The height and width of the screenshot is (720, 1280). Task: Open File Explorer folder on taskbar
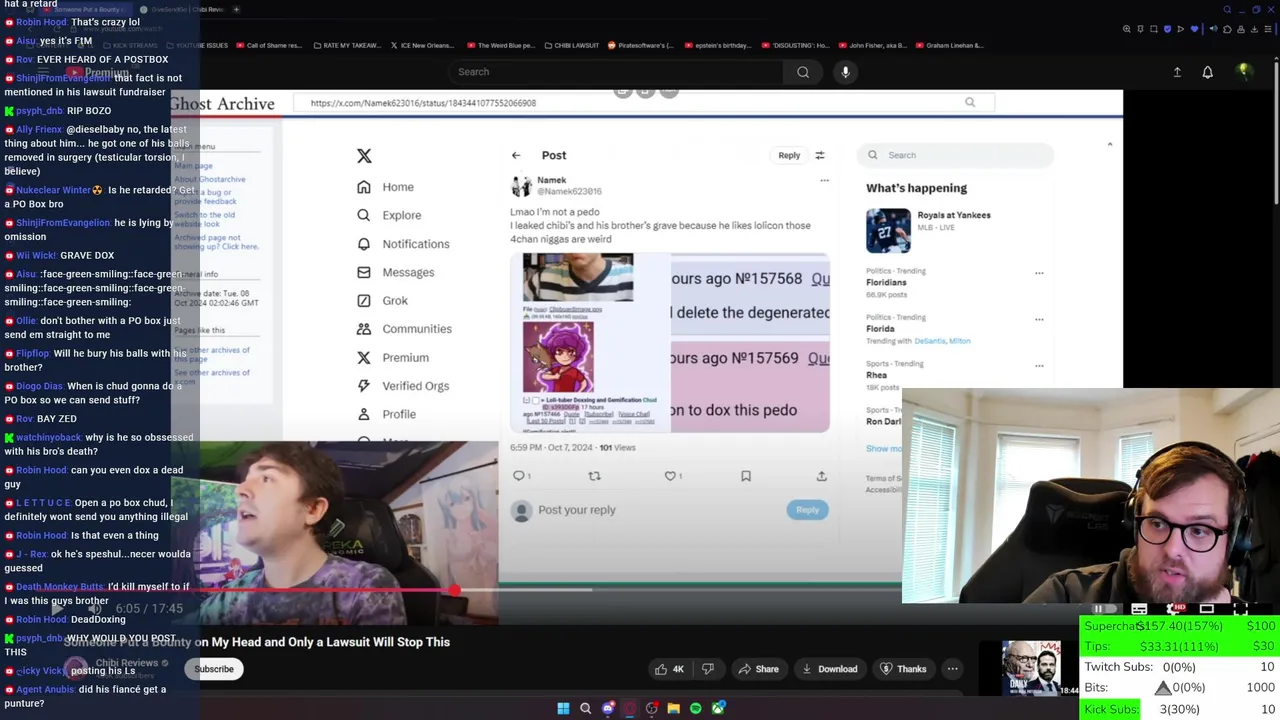[674, 708]
